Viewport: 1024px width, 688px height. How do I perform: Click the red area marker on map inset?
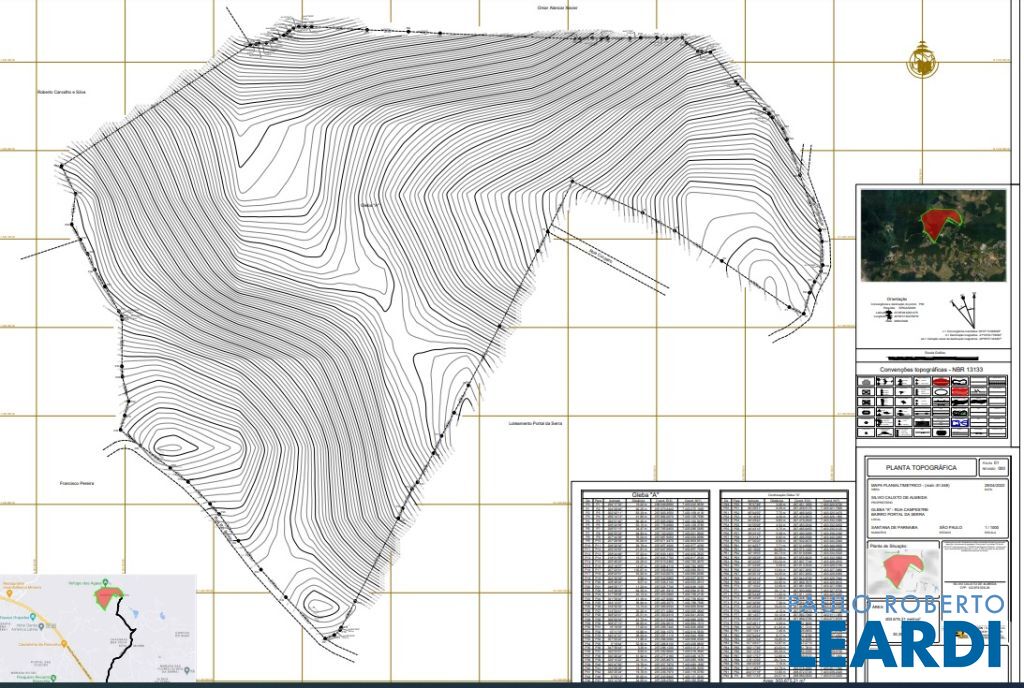point(106,596)
